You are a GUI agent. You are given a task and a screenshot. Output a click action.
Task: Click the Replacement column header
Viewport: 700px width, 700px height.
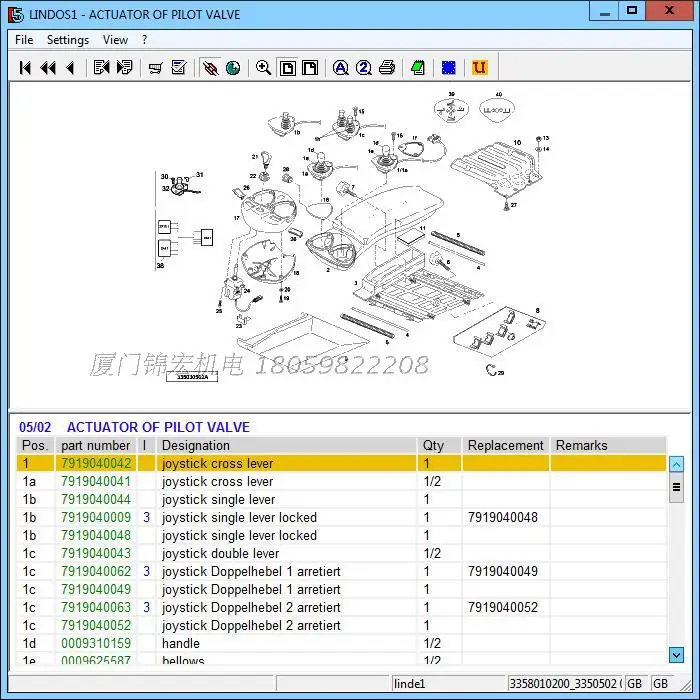(506, 446)
